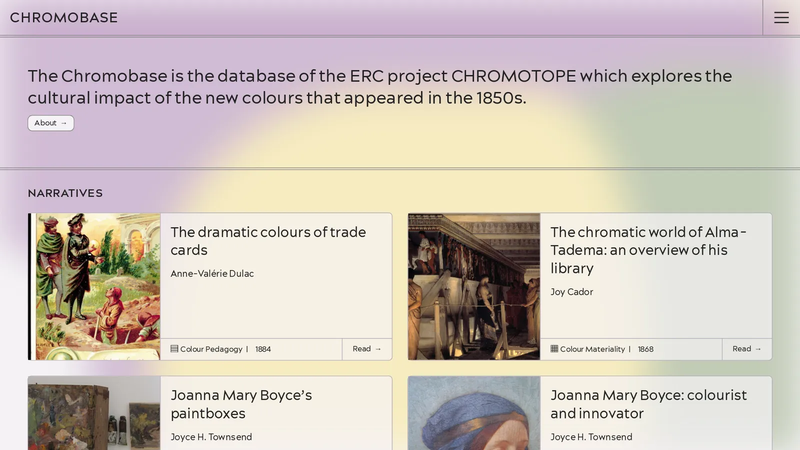Open 'The dramatic colours of trade cards' title
The image size is (800, 450).
268,241
